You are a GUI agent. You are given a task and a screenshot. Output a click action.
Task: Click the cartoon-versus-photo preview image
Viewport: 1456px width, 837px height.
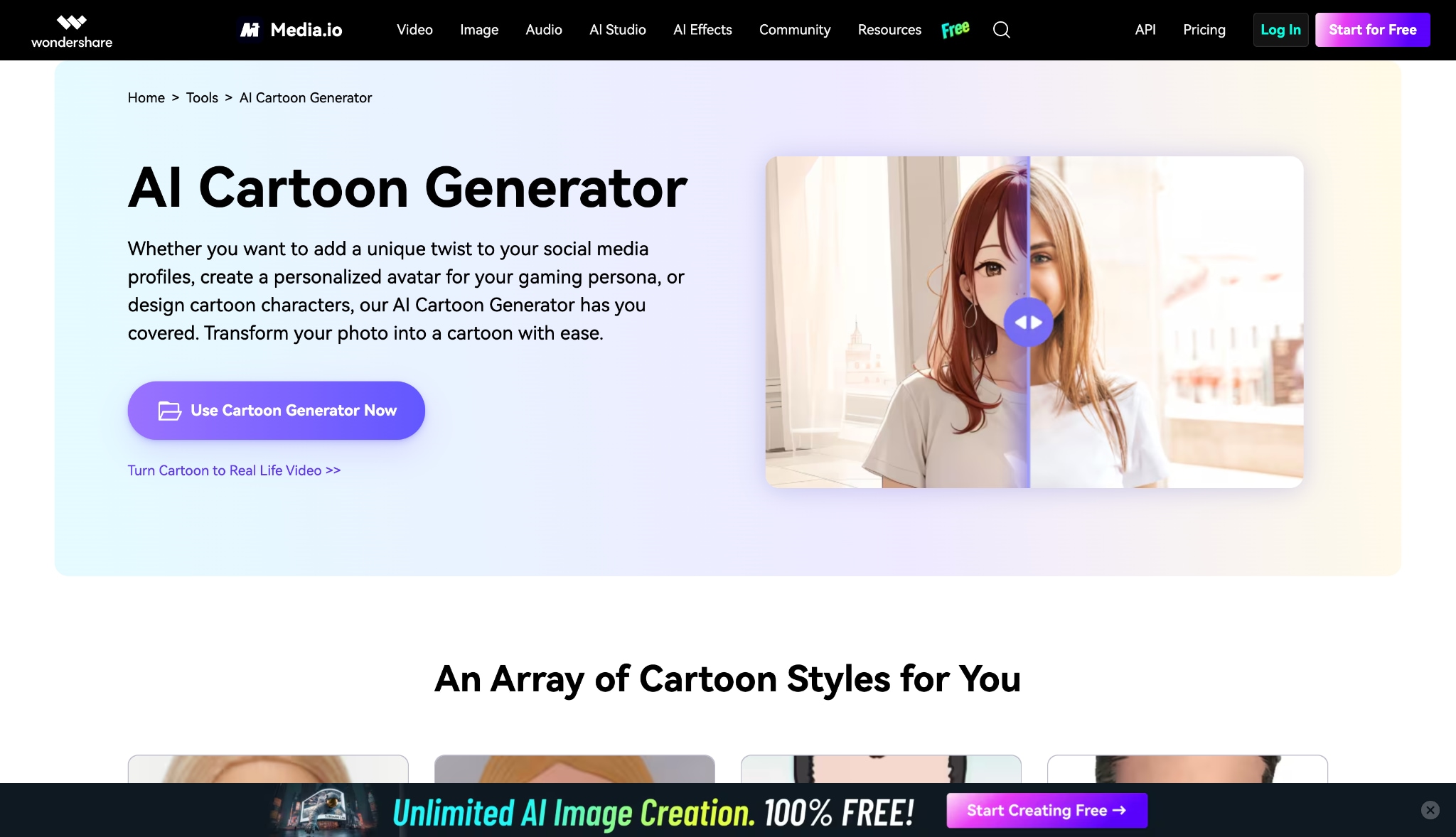coord(1034,322)
